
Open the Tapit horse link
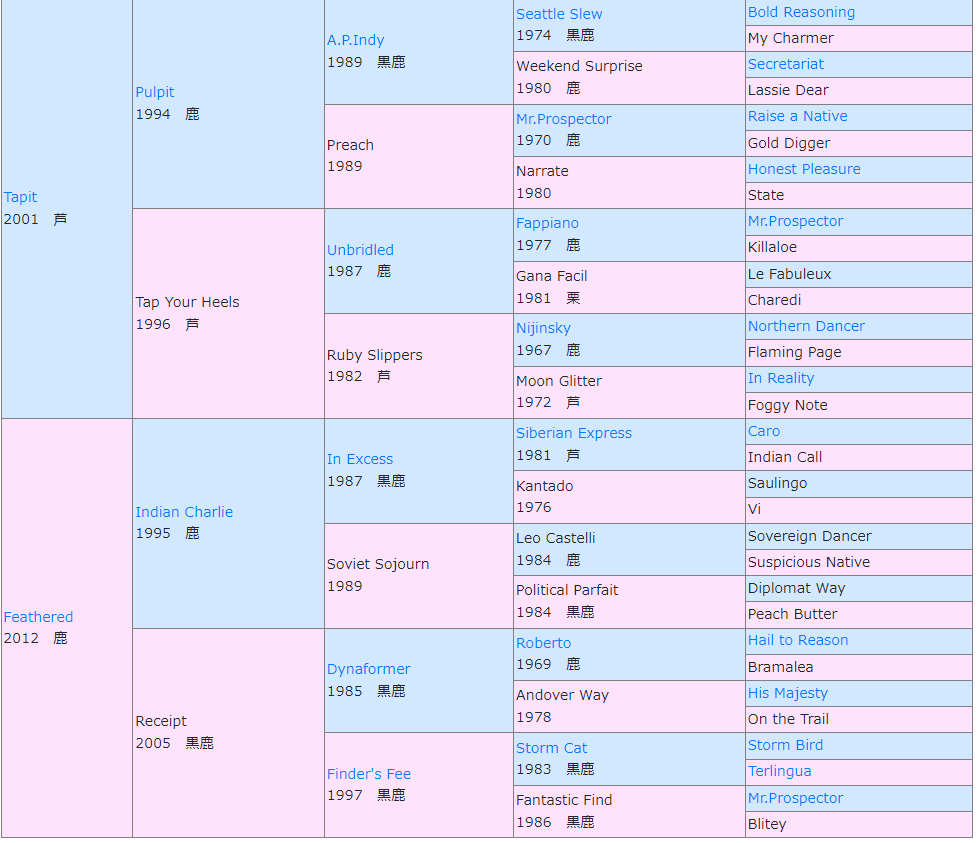click(20, 197)
